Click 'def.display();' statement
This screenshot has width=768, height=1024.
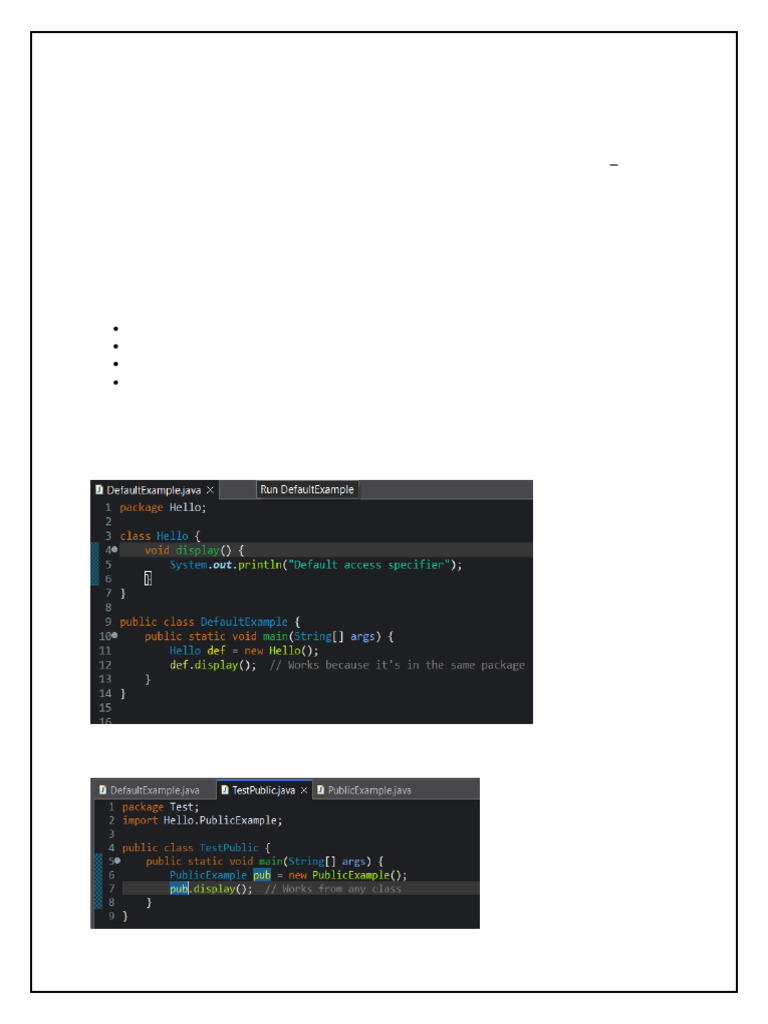pyautogui.click(x=213, y=665)
